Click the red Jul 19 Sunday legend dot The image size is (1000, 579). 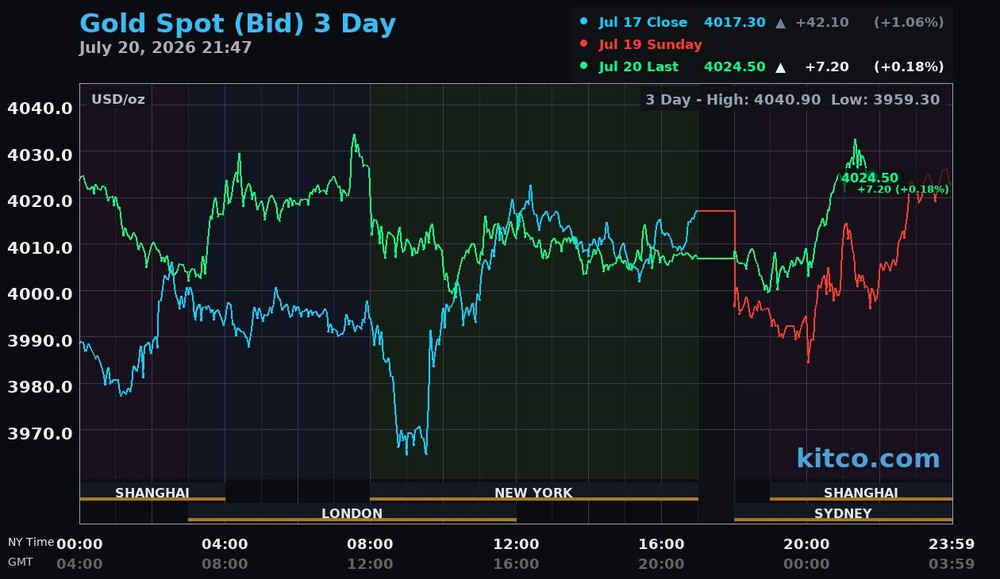(584, 44)
